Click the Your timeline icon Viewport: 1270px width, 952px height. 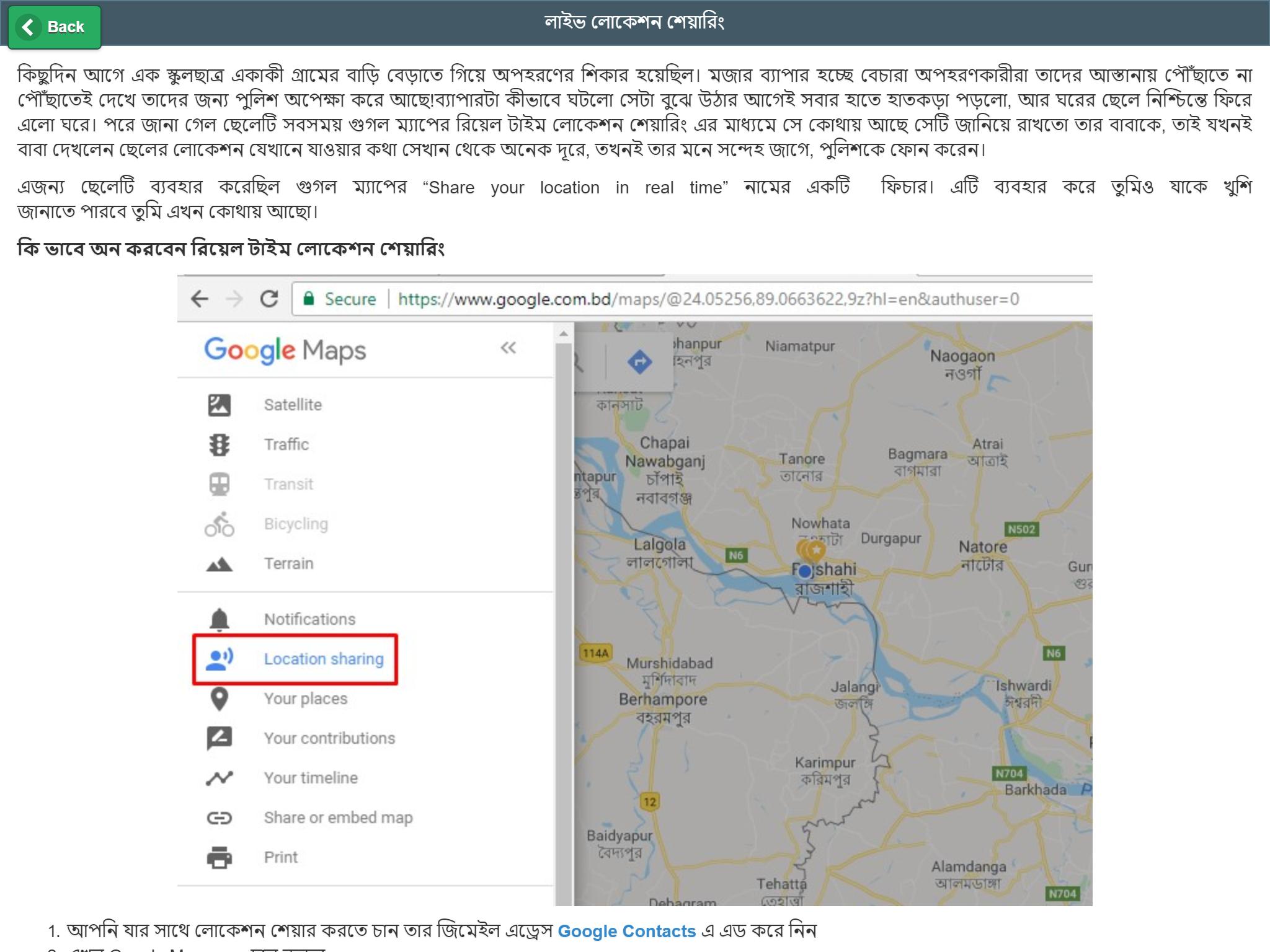(219, 778)
